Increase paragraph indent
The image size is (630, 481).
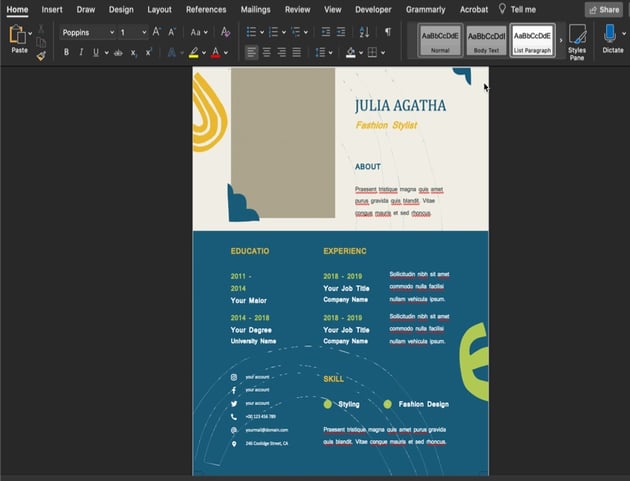[x=341, y=32]
